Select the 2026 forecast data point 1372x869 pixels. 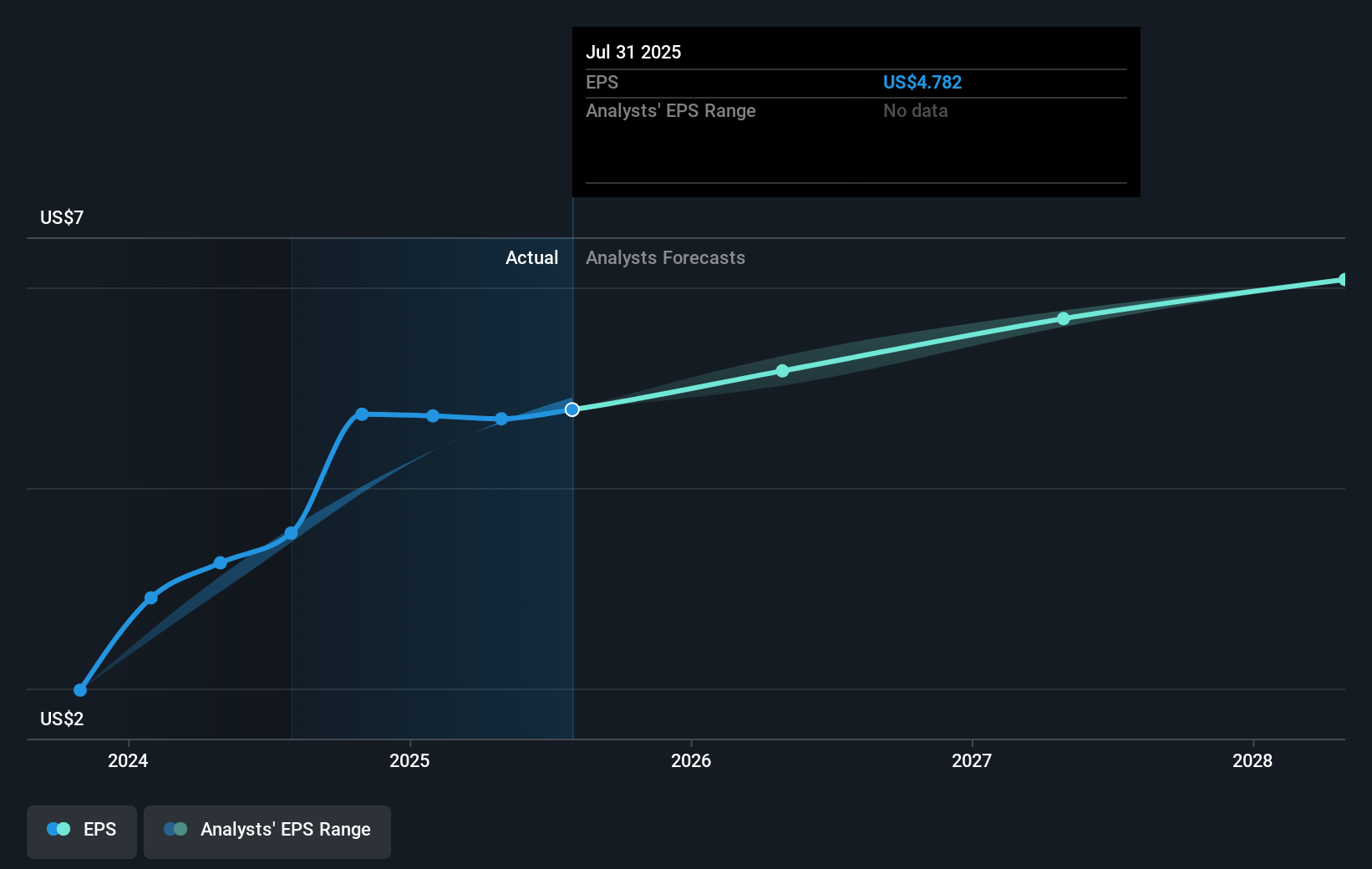point(782,371)
